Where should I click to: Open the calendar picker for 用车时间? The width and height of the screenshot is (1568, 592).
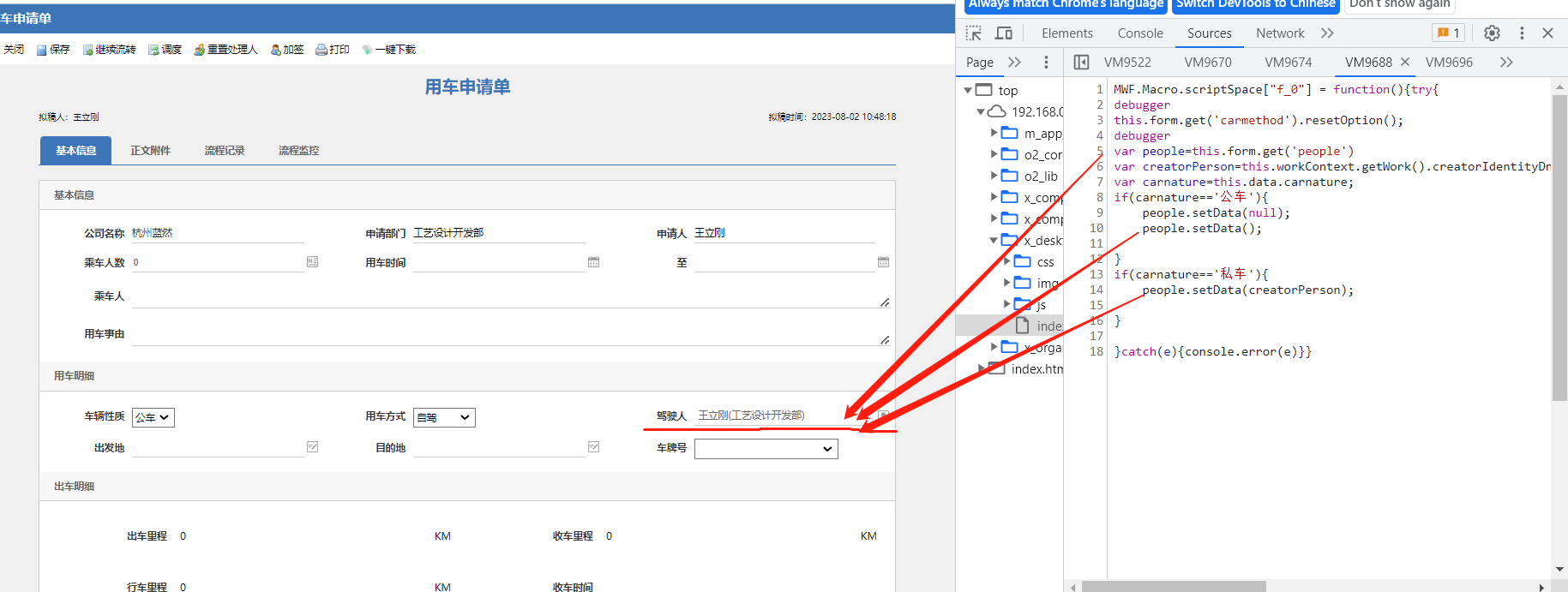coord(593,261)
